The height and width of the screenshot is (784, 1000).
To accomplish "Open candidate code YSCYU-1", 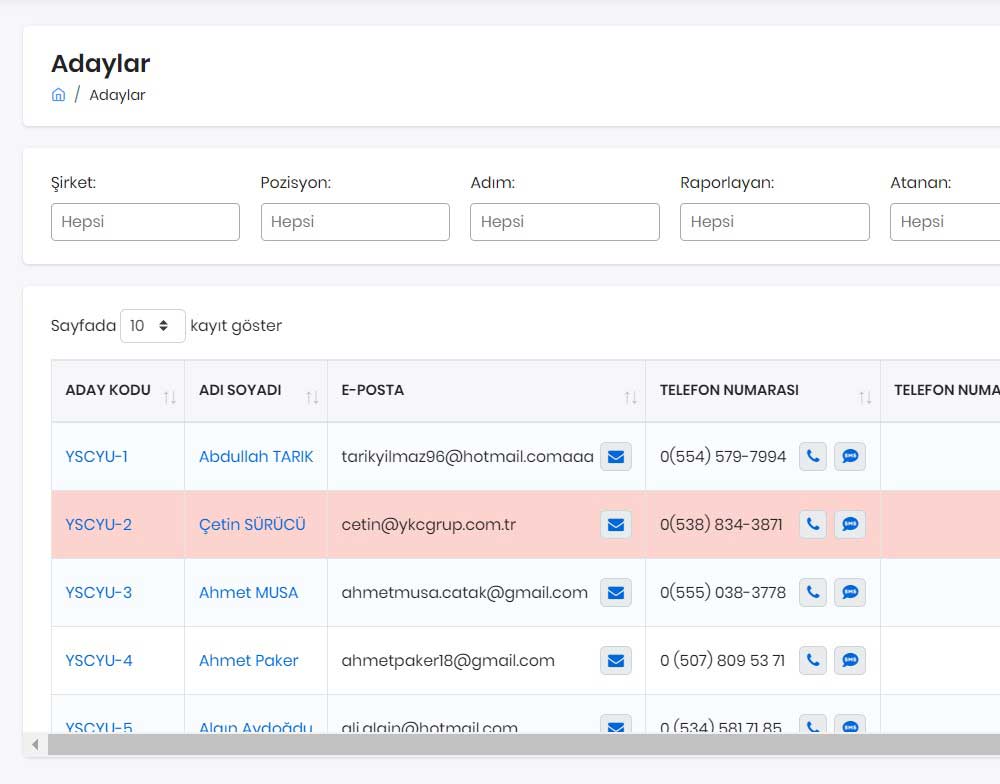I will pos(96,457).
